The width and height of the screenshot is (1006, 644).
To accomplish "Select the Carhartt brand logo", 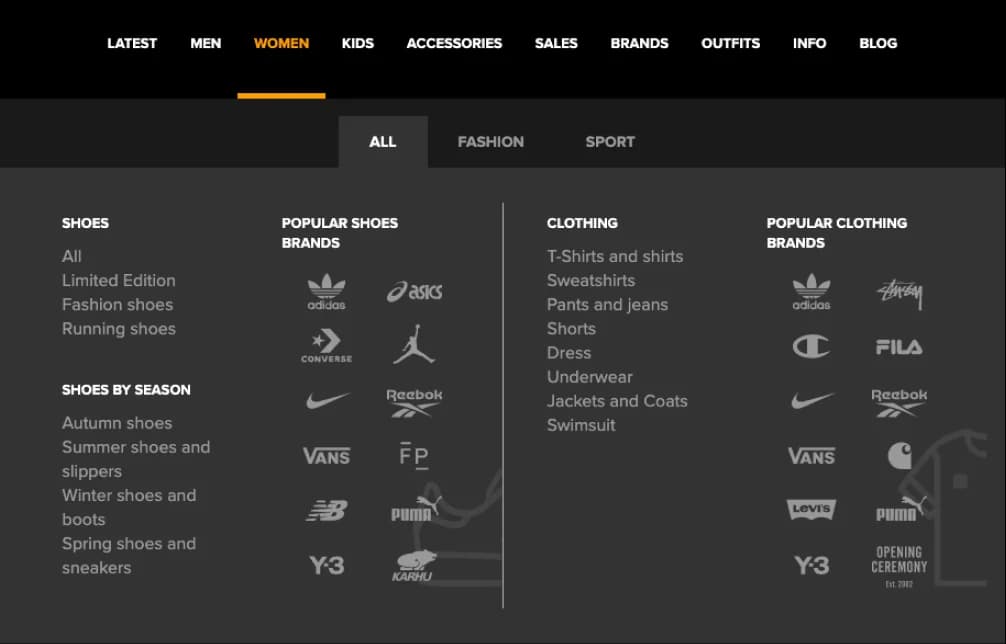I will tap(899, 456).
